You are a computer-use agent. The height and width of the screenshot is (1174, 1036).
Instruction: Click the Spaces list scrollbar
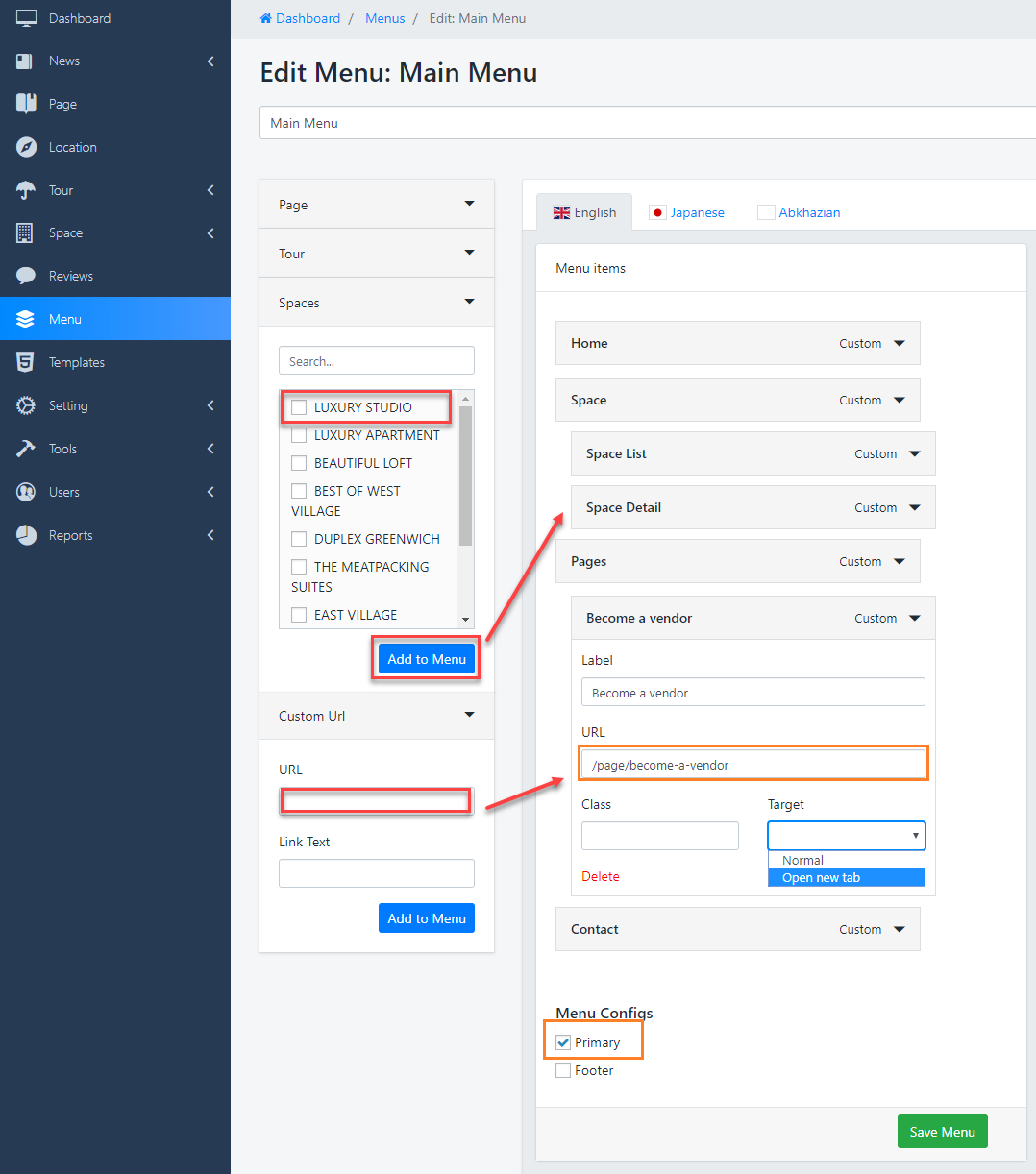pyautogui.click(x=466, y=480)
